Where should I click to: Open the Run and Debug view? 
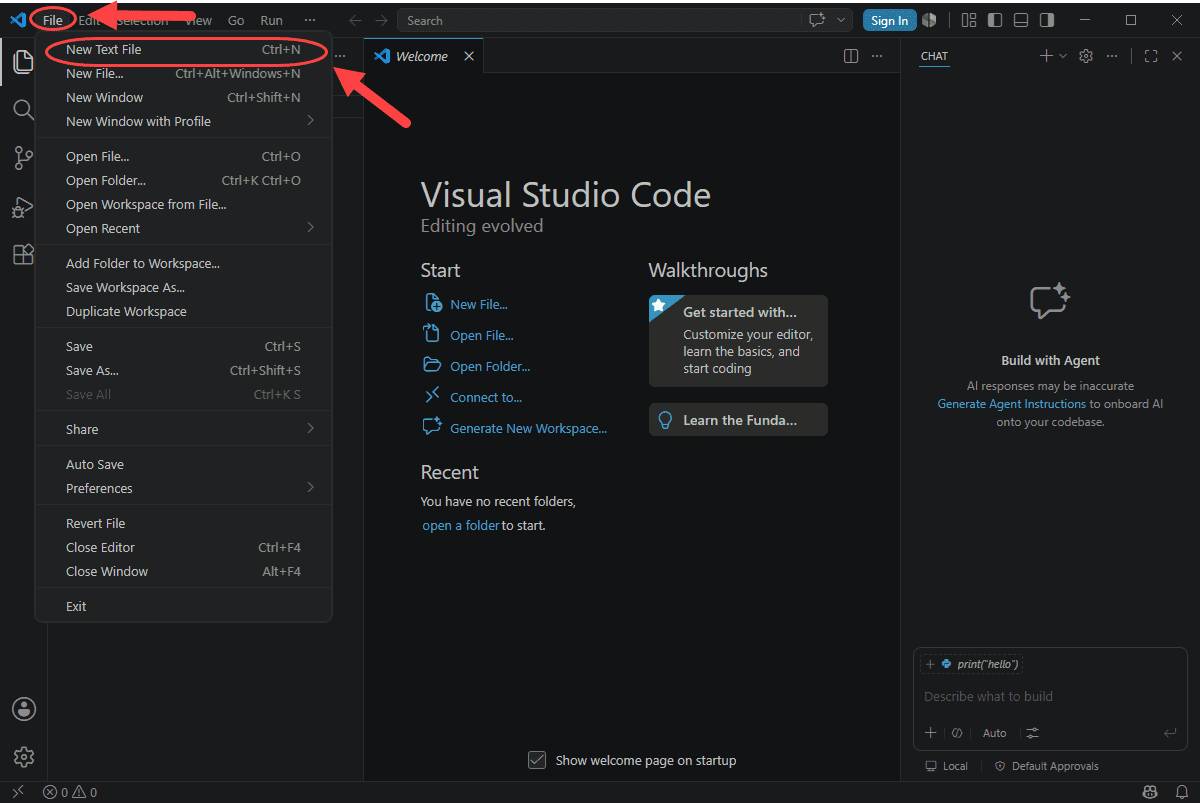[x=23, y=207]
